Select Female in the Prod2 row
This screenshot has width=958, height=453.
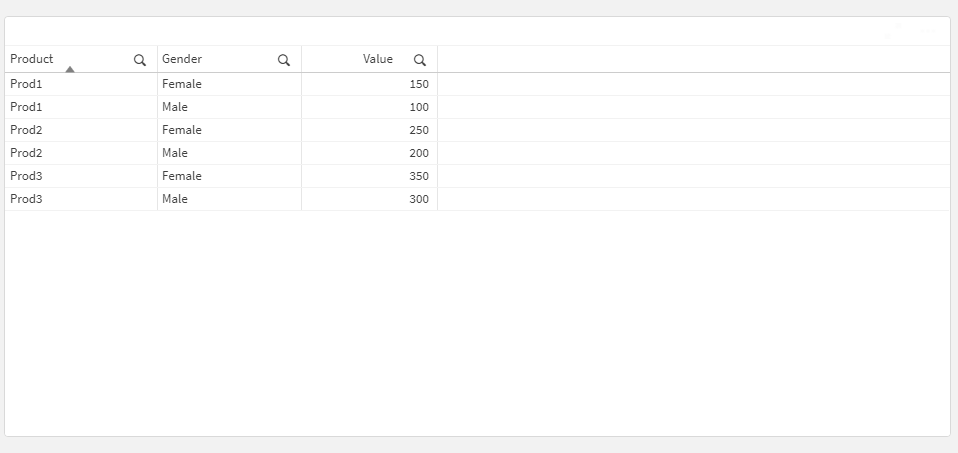pyautogui.click(x=182, y=130)
